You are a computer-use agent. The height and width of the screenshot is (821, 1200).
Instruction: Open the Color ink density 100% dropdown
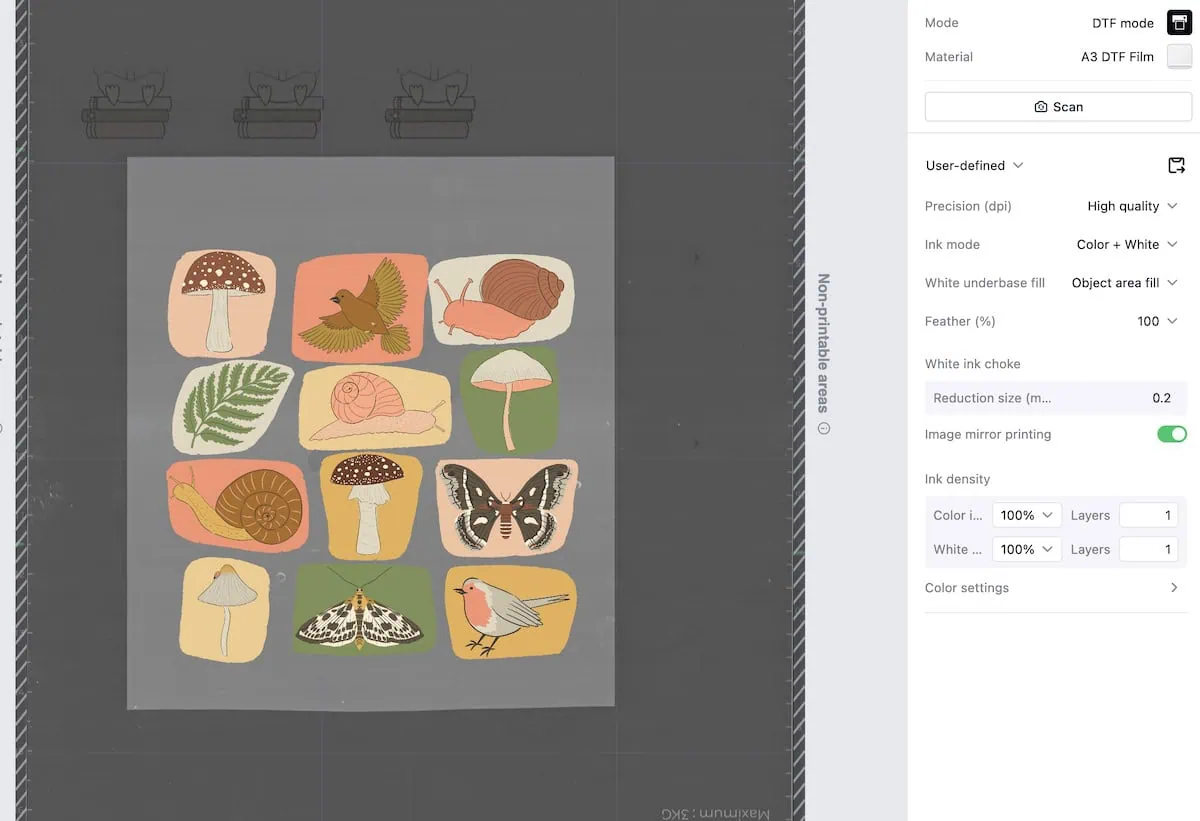pos(1027,515)
